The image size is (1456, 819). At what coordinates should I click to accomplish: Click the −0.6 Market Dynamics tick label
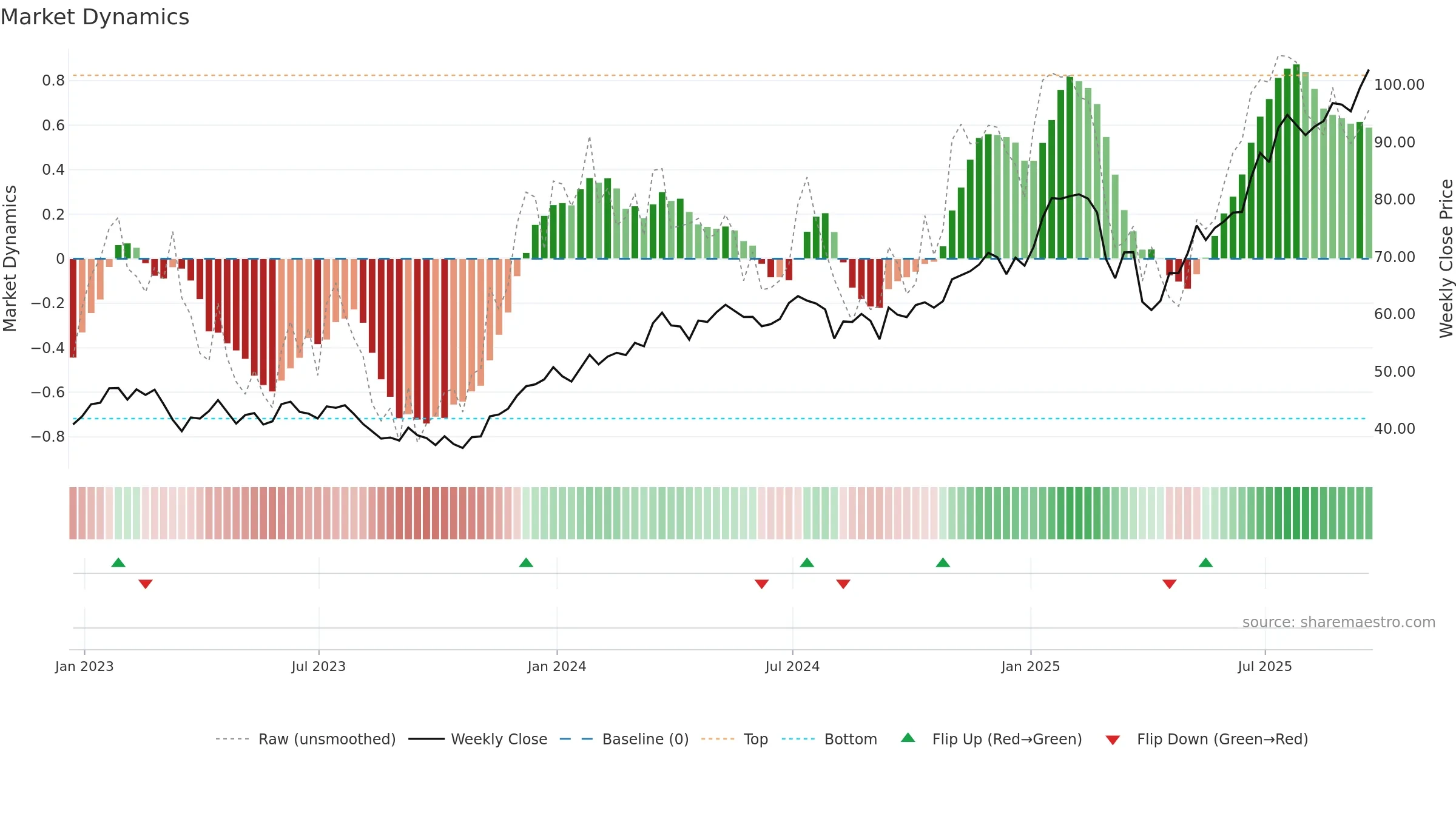click(x=48, y=392)
